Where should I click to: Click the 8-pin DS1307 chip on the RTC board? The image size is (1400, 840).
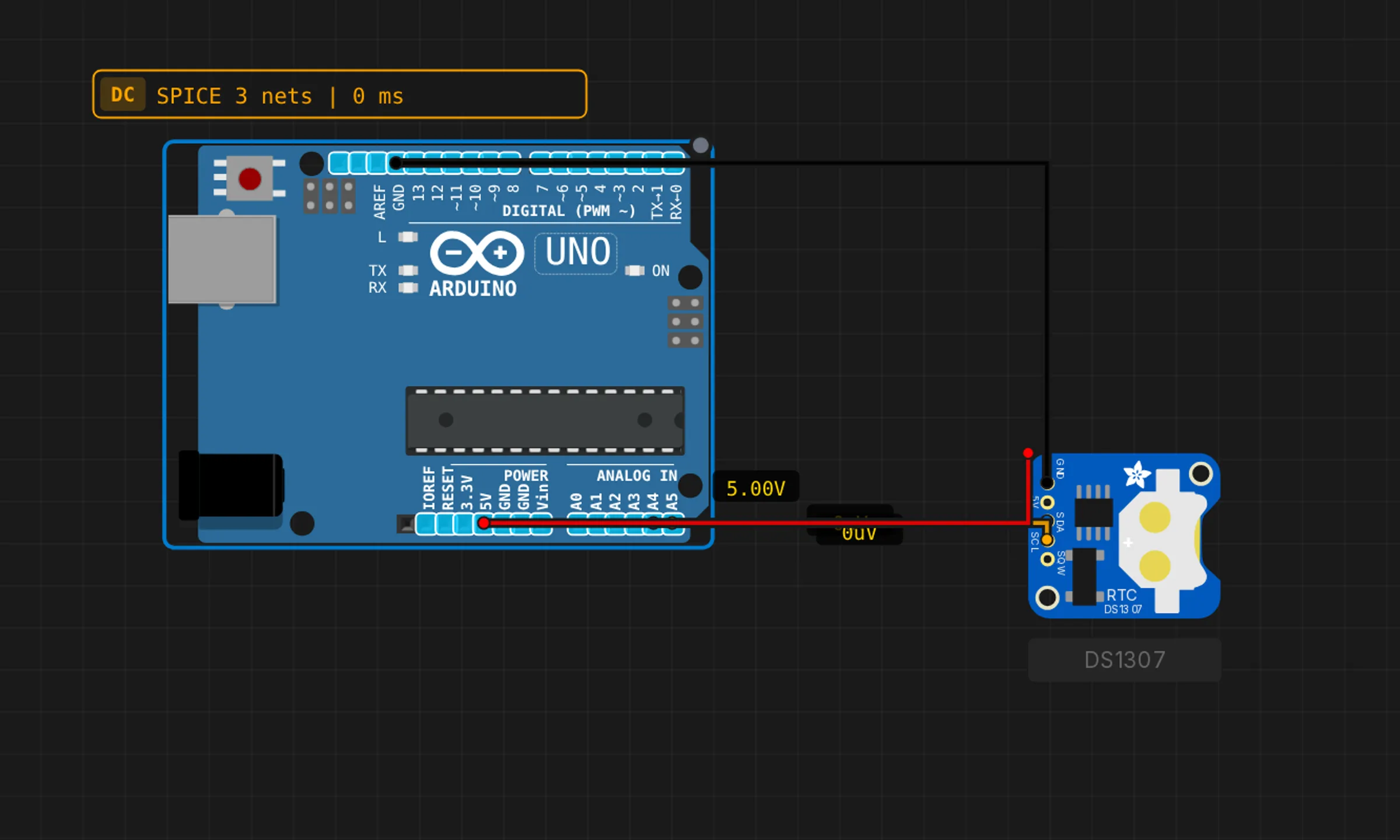pos(1093,512)
